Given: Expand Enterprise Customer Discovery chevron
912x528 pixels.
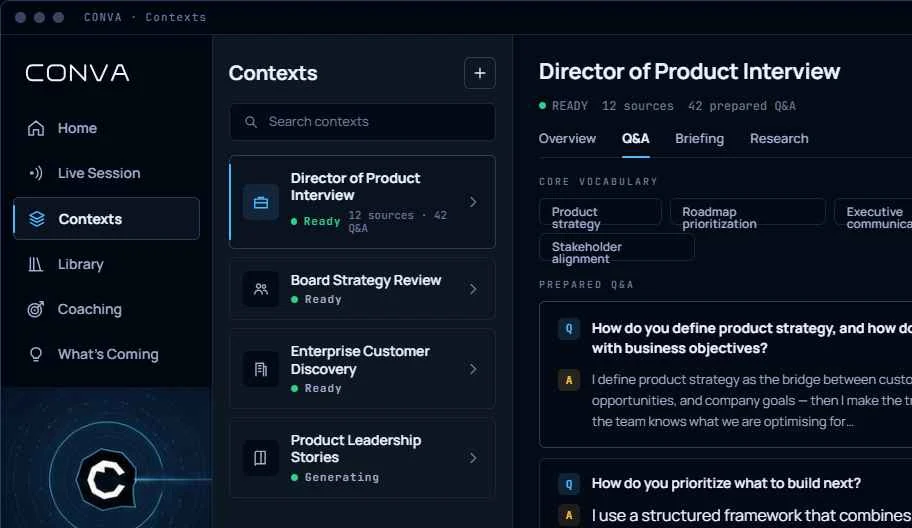Looking at the screenshot, I should pyautogui.click(x=473, y=369).
